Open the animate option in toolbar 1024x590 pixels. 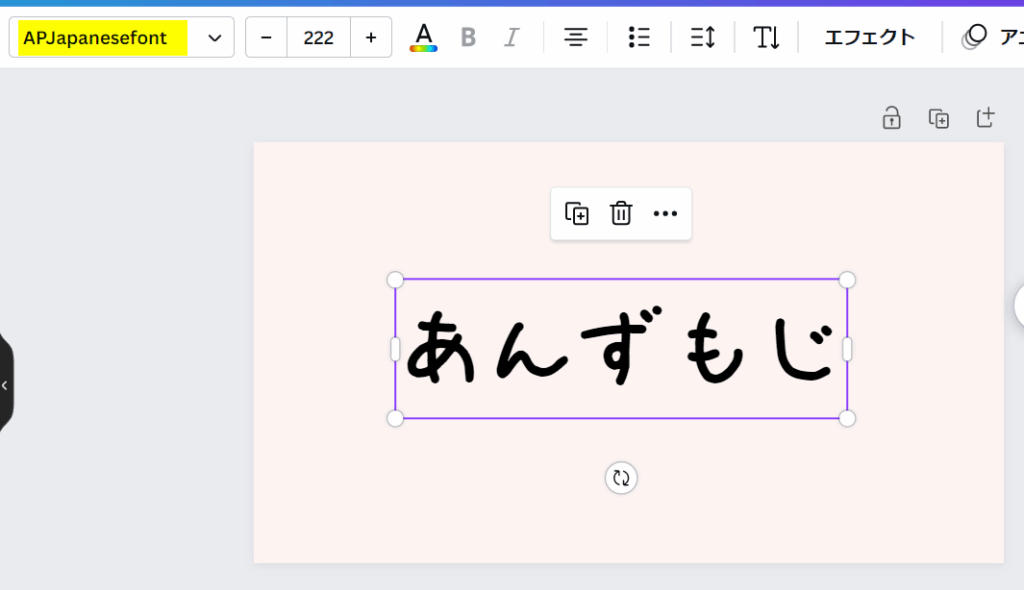(x=990, y=38)
